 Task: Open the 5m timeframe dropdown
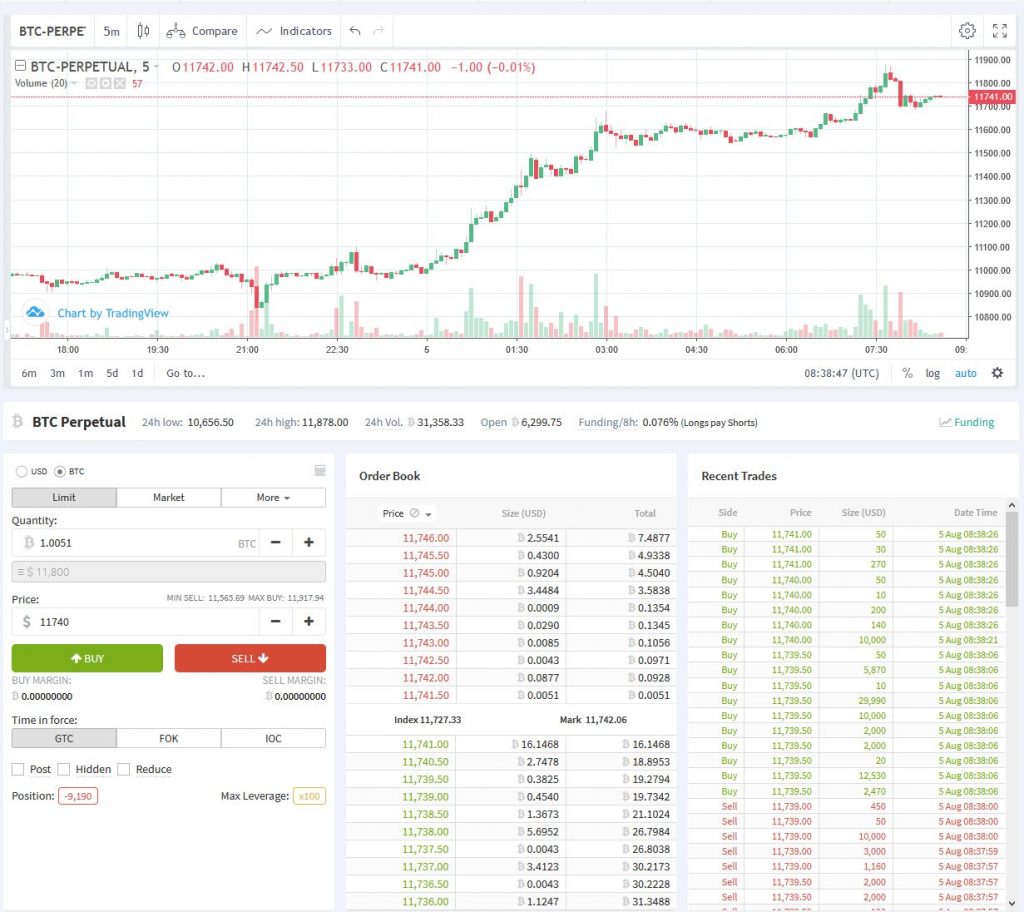[111, 31]
